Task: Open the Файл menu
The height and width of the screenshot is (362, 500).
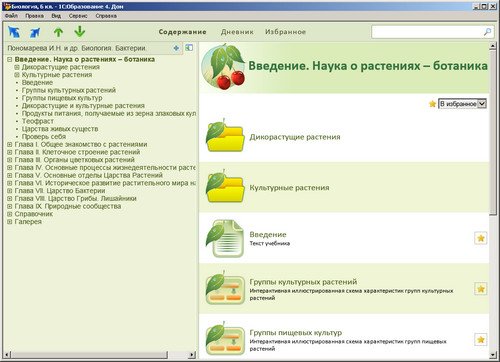Action: click(x=11, y=16)
